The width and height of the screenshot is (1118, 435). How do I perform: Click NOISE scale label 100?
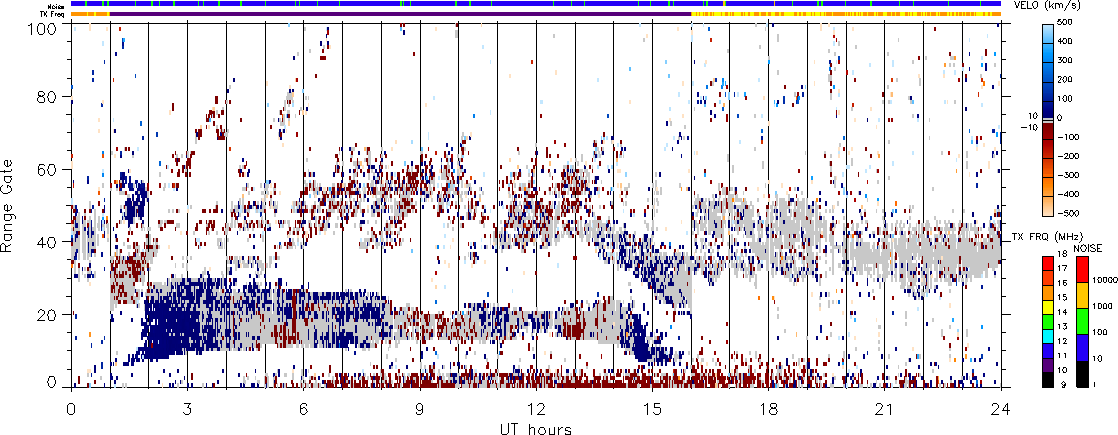pos(1101,332)
